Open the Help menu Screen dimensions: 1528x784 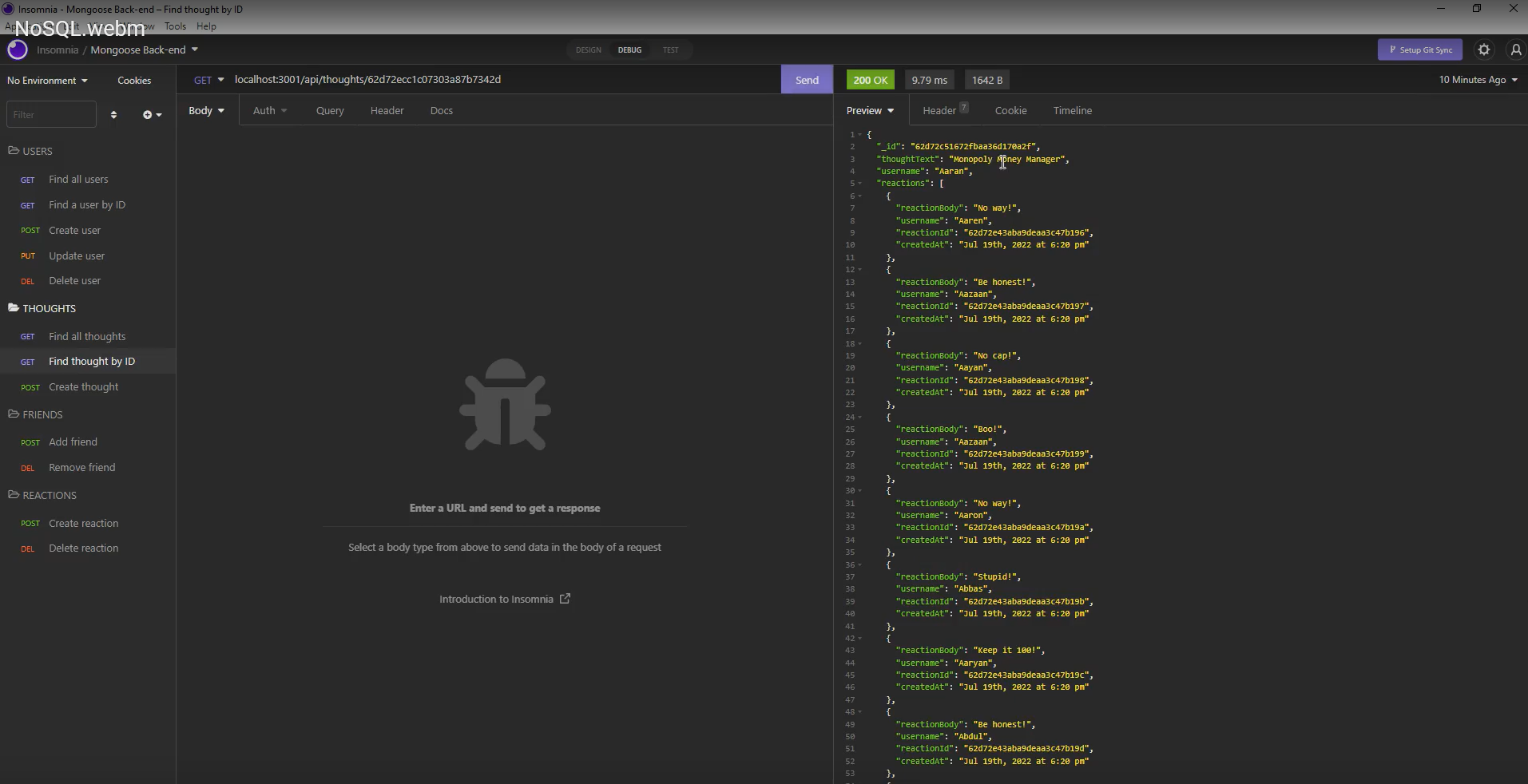click(206, 26)
